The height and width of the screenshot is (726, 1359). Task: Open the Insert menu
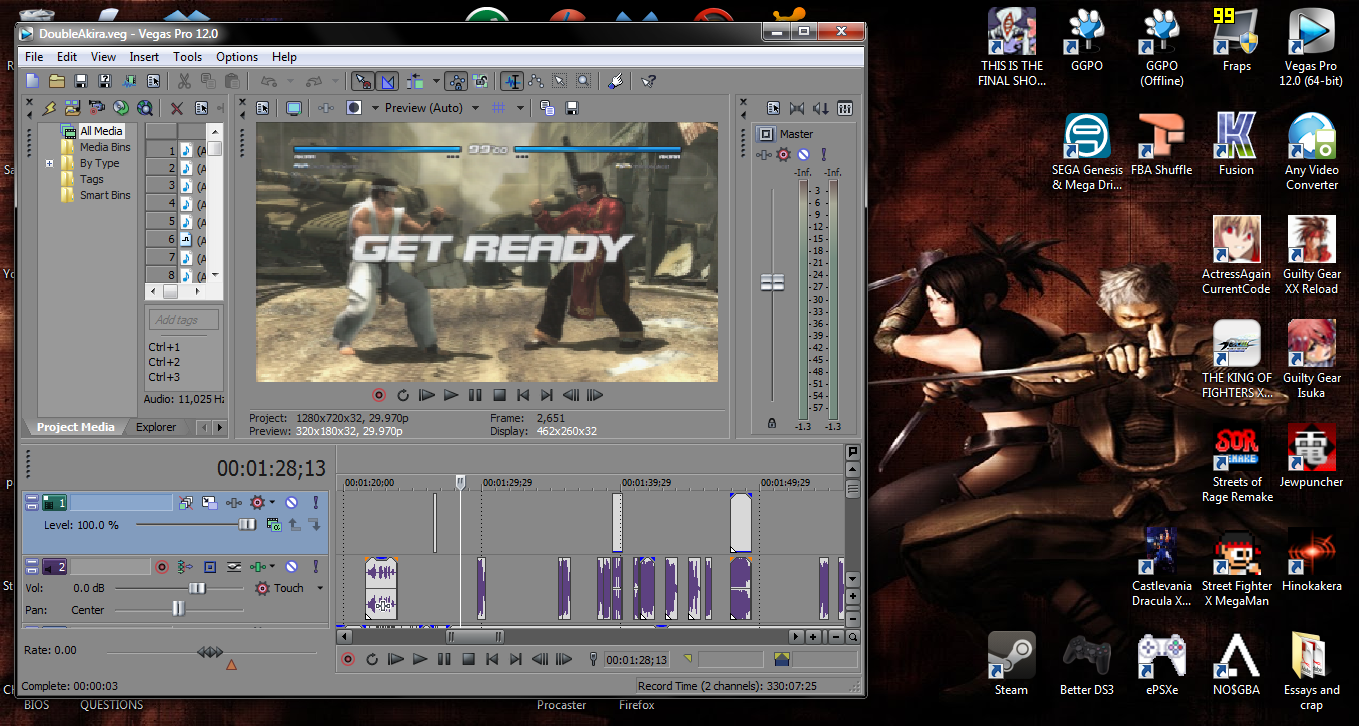click(x=144, y=57)
